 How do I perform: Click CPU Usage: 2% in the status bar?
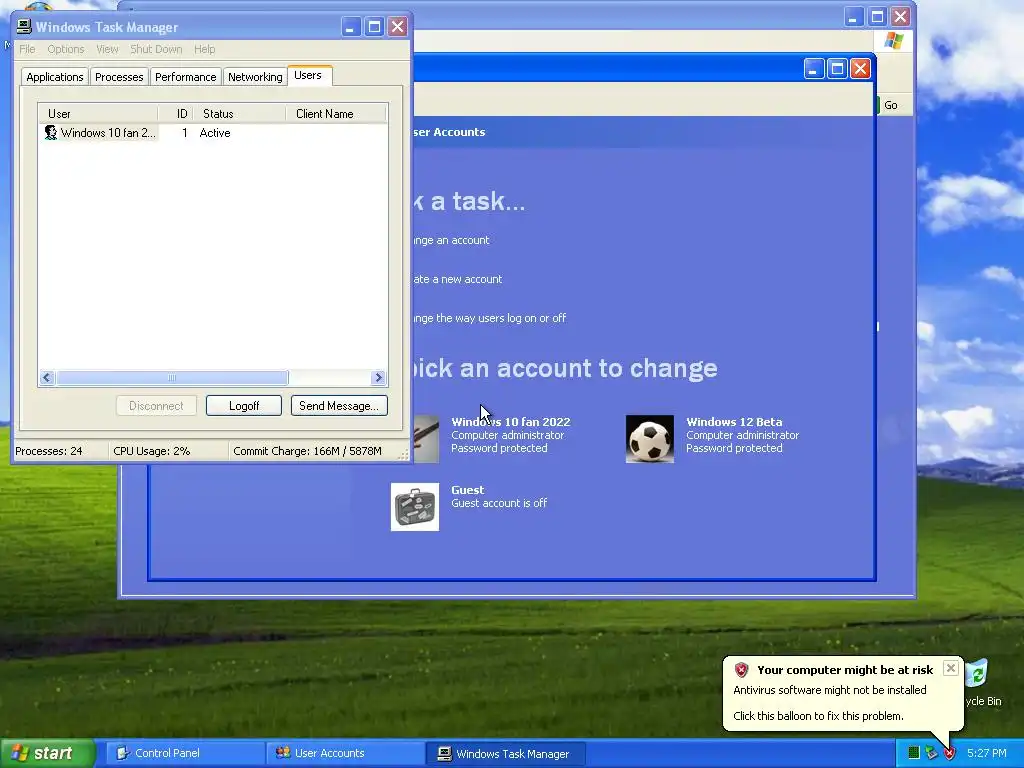pos(152,451)
